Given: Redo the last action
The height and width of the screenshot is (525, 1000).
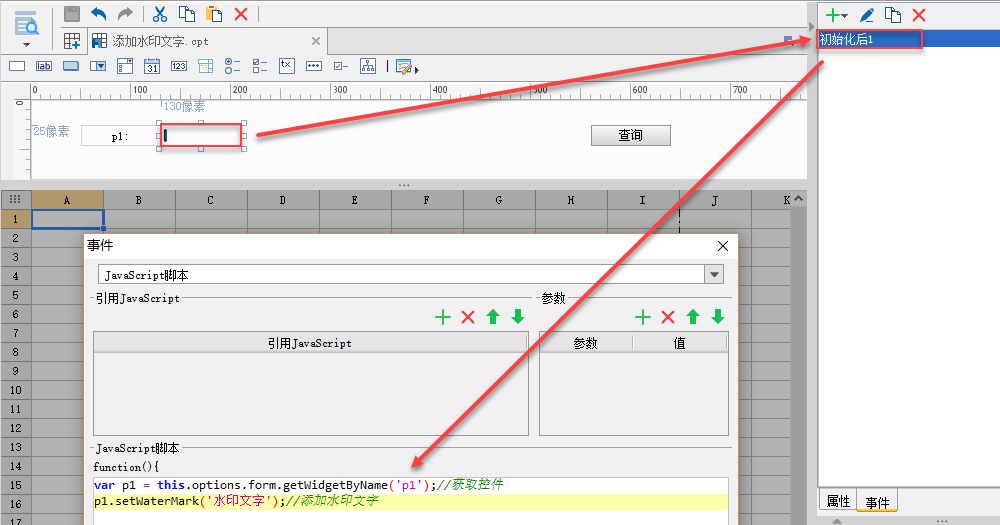Looking at the screenshot, I should coord(125,13).
